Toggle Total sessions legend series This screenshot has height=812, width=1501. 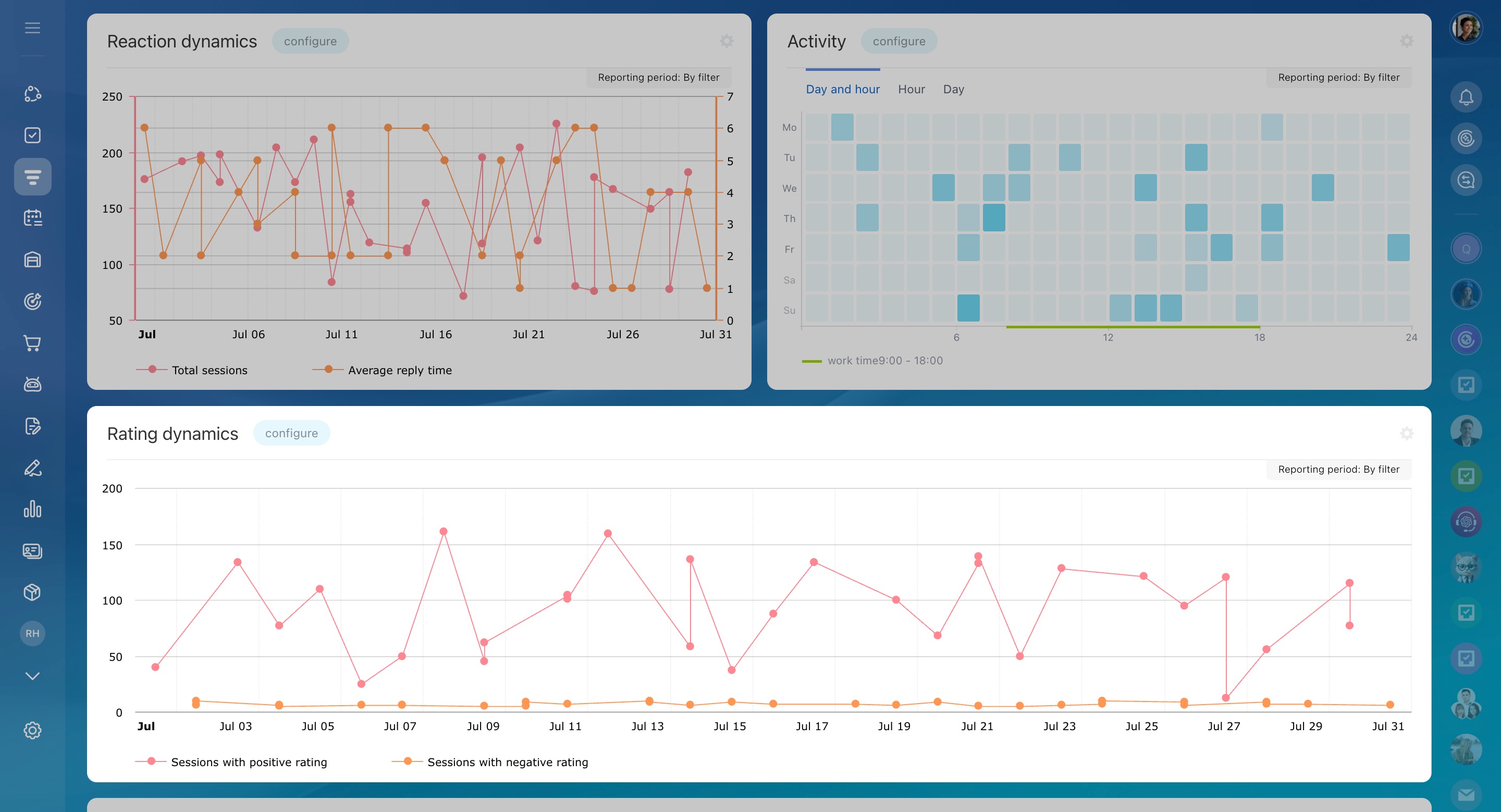click(x=208, y=370)
